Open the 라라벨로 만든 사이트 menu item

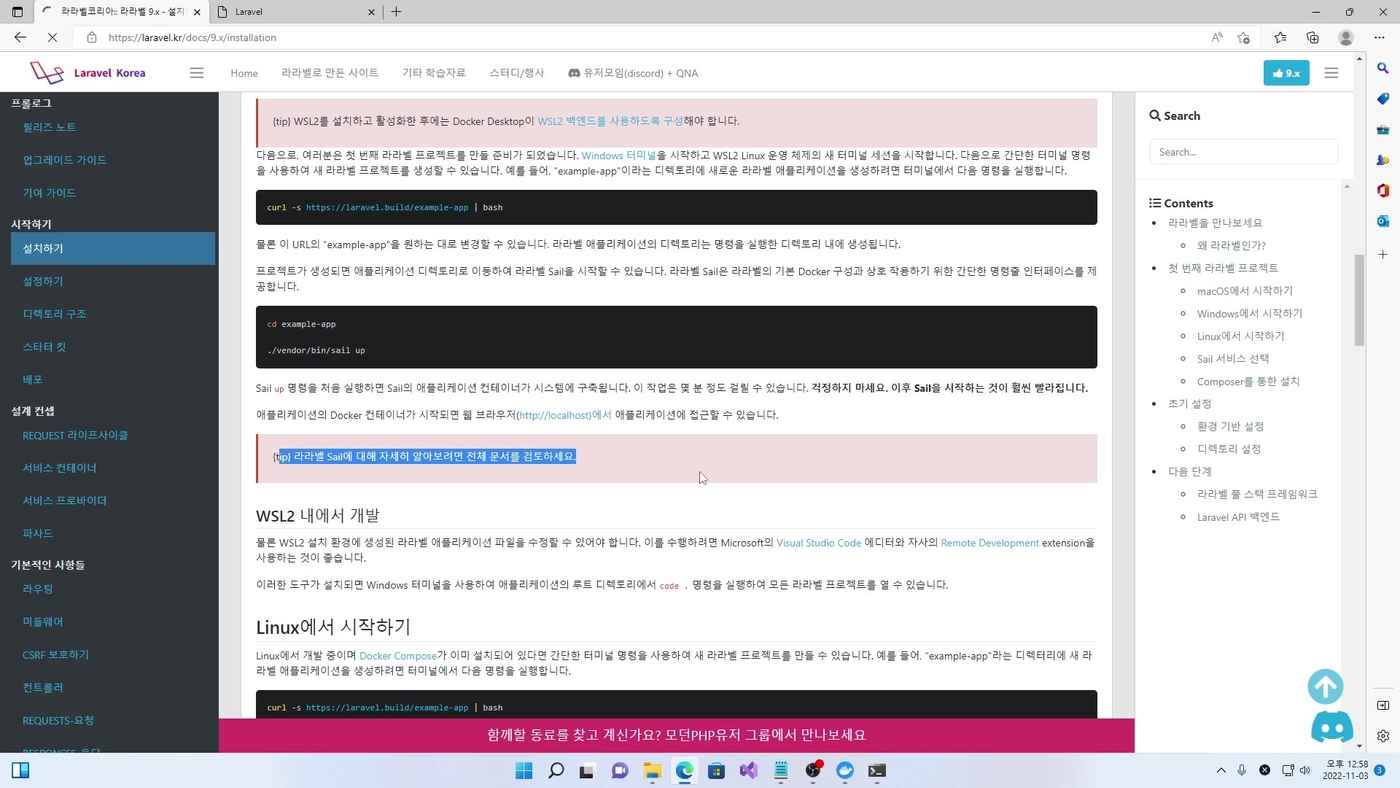click(330, 73)
